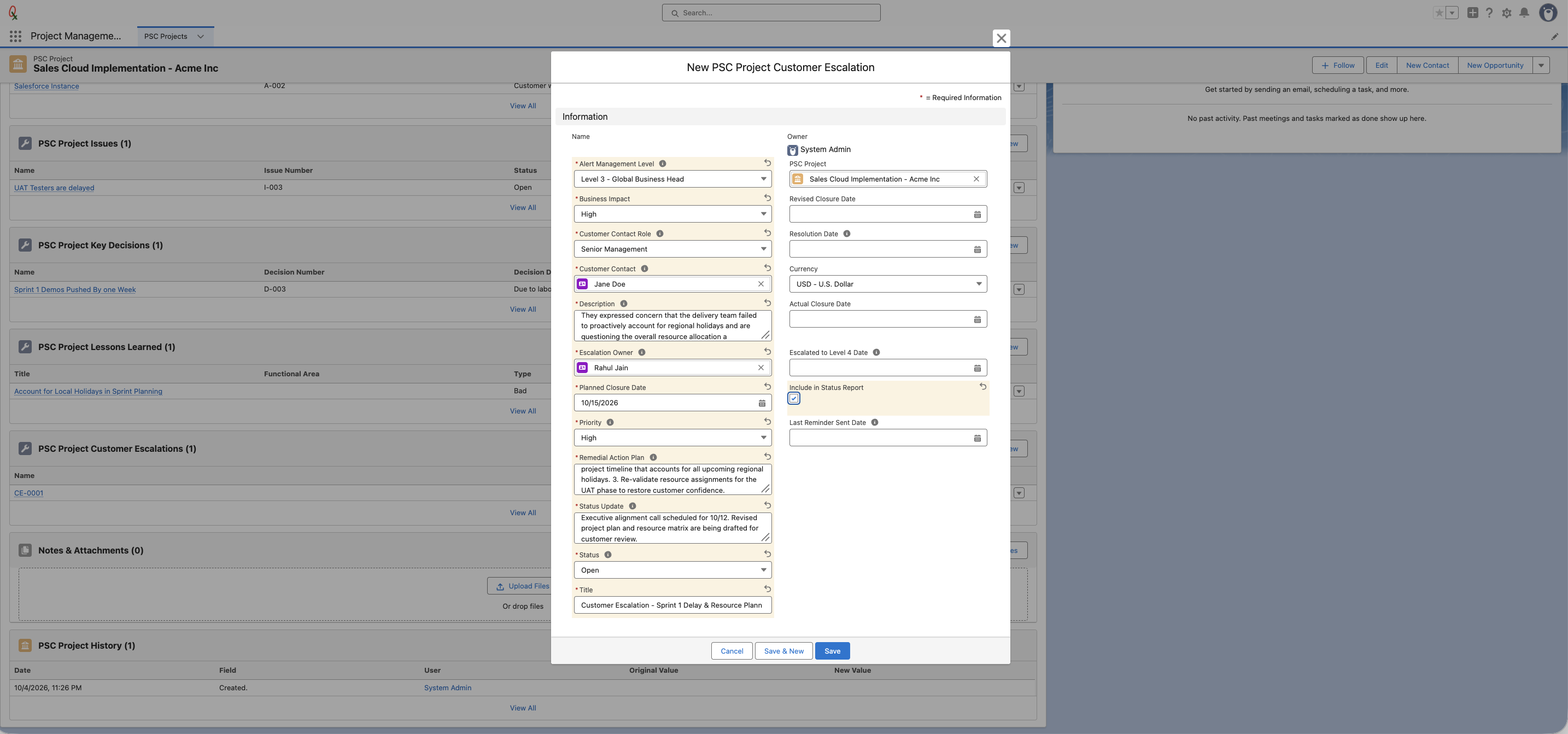Click the favorites star icon
This screenshot has height=734, width=1568.
coord(1439,13)
